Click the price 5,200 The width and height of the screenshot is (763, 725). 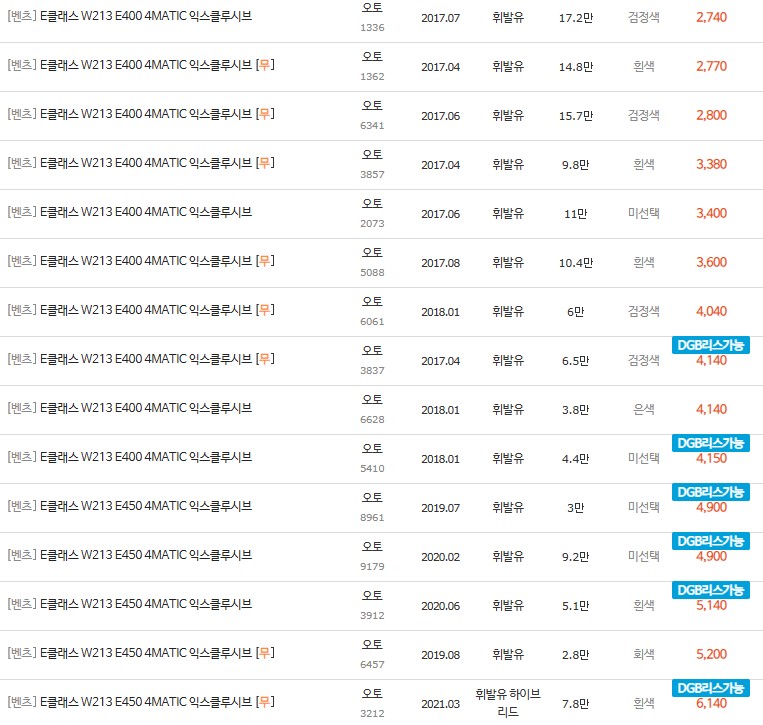pyautogui.click(x=711, y=654)
